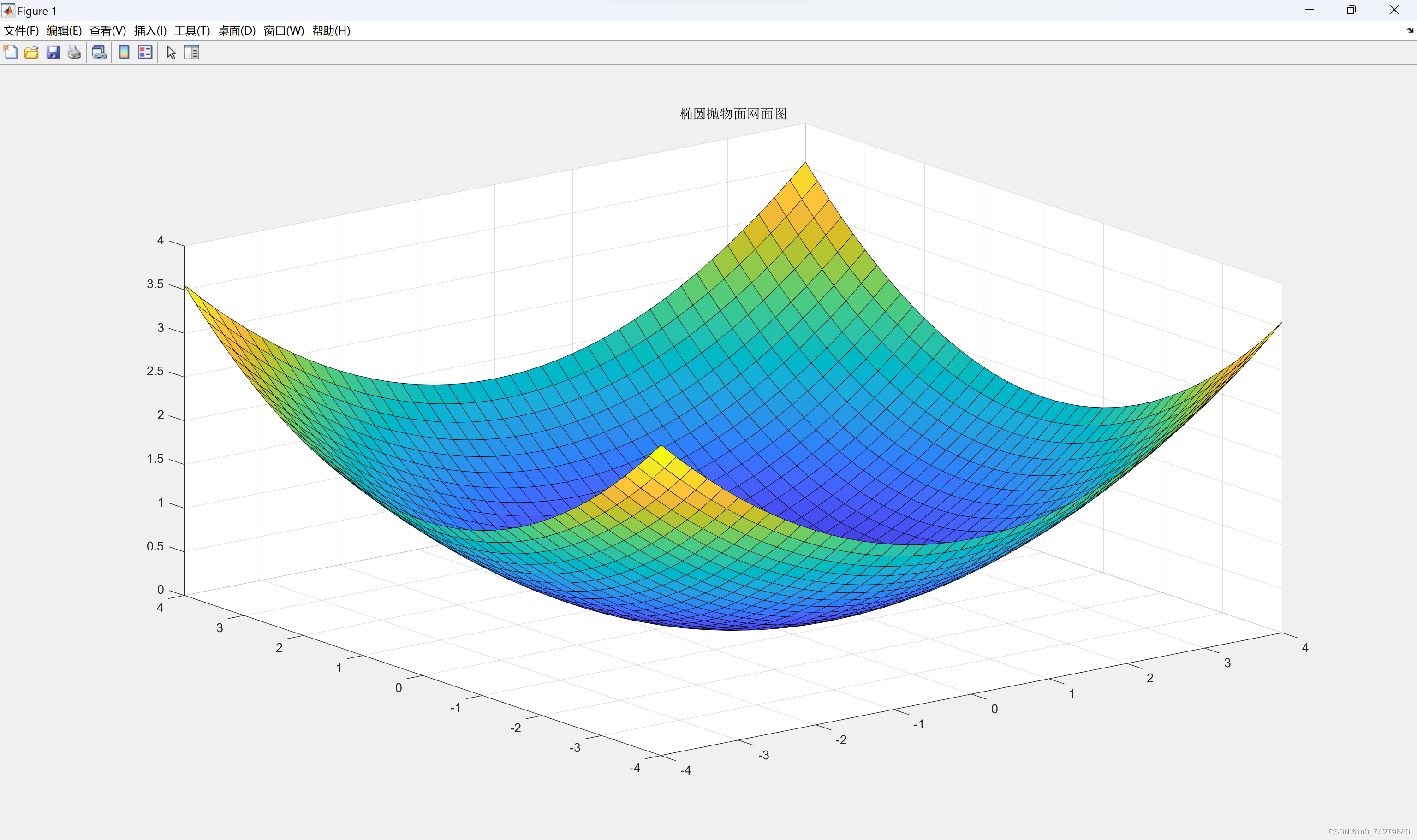Enable the Edit Plot arrow tool

pos(171,53)
